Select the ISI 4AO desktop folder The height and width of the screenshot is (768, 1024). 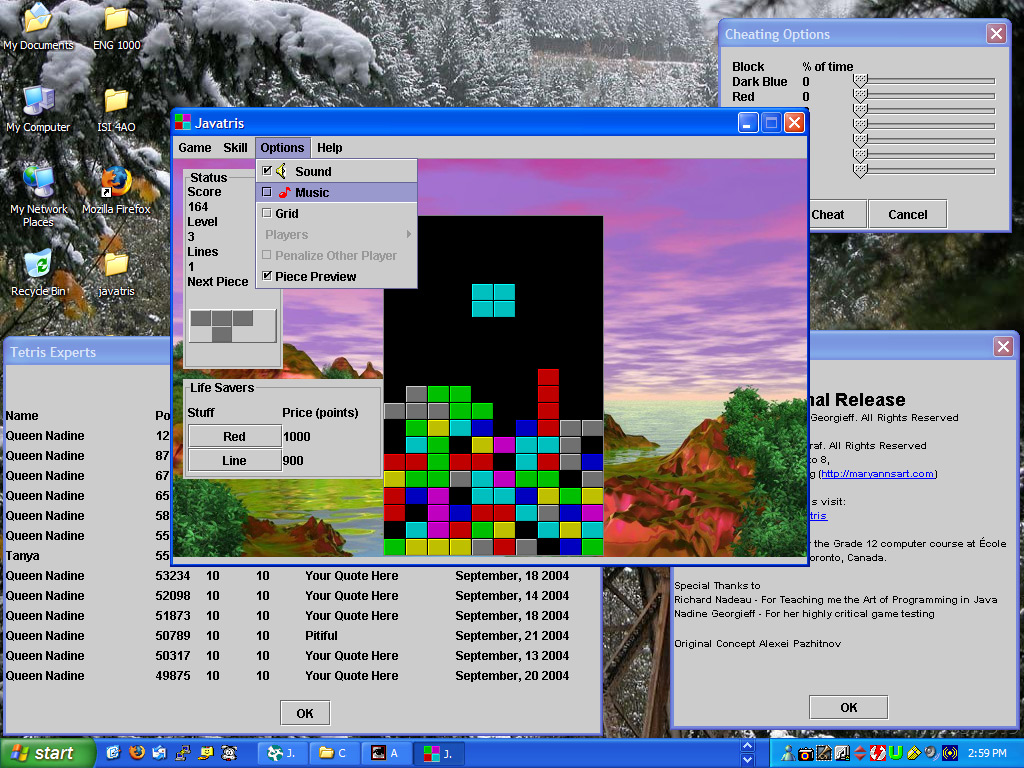[x=116, y=109]
